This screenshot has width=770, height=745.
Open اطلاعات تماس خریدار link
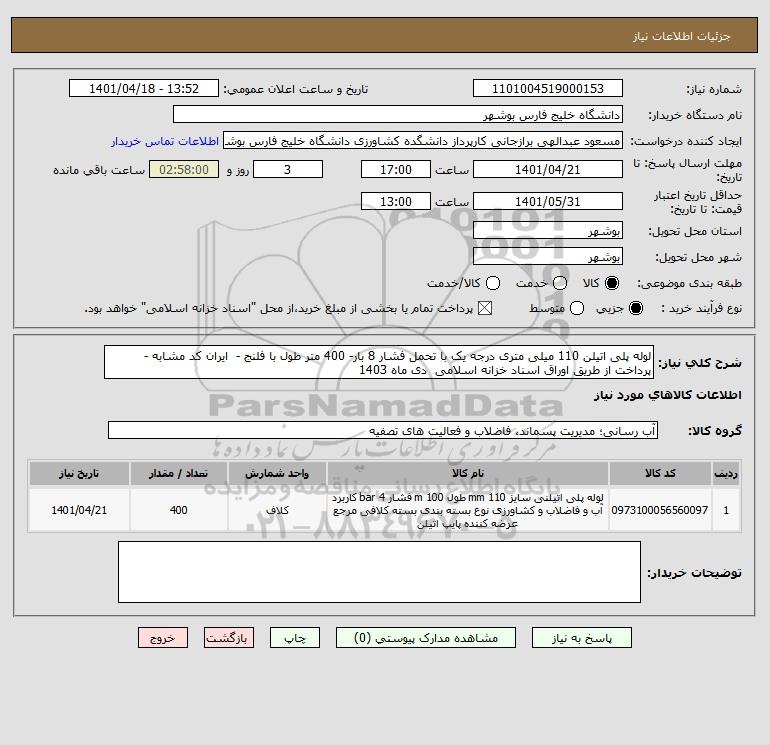pos(165,141)
